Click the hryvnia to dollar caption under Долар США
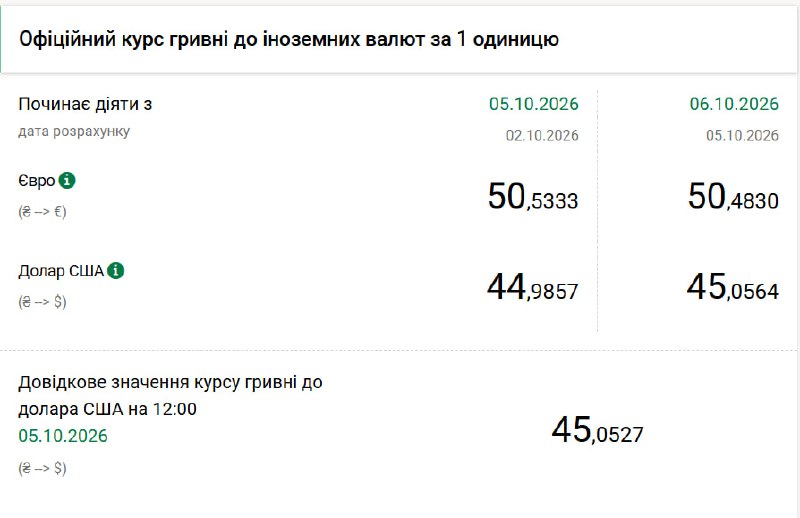This screenshot has width=800, height=518. point(42,302)
